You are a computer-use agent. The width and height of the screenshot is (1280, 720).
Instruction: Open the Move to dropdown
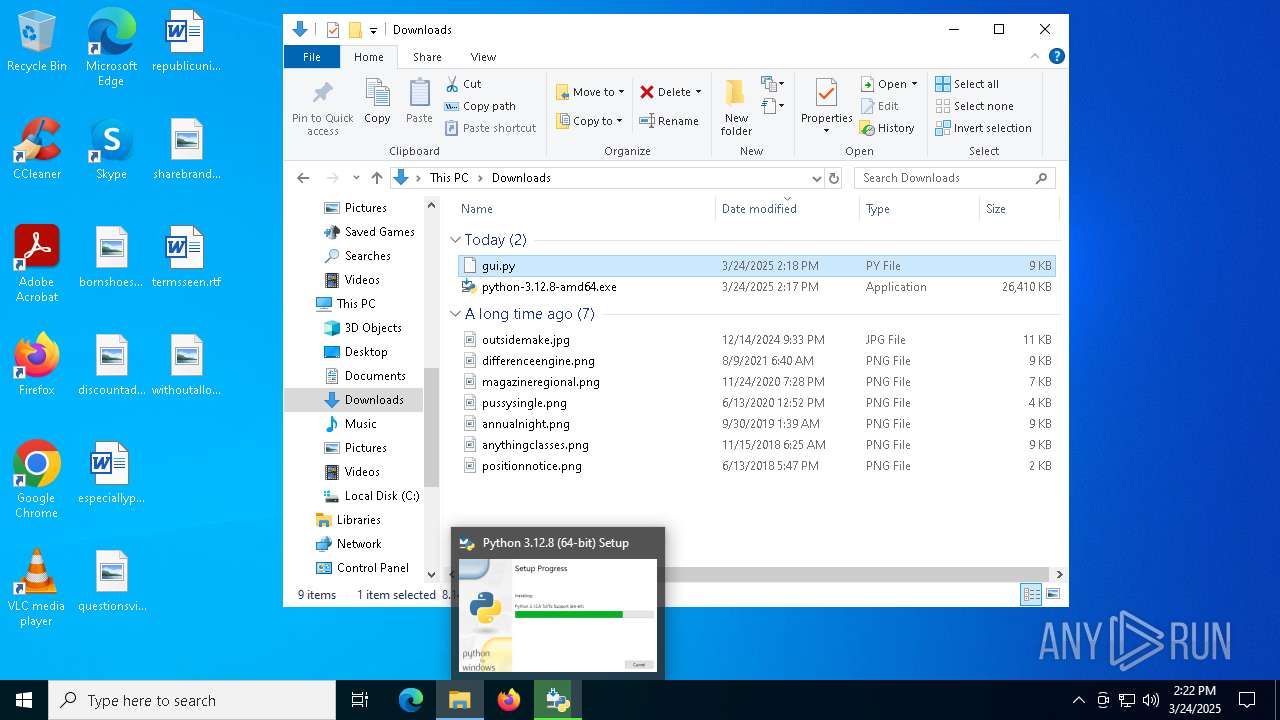coord(590,92)
